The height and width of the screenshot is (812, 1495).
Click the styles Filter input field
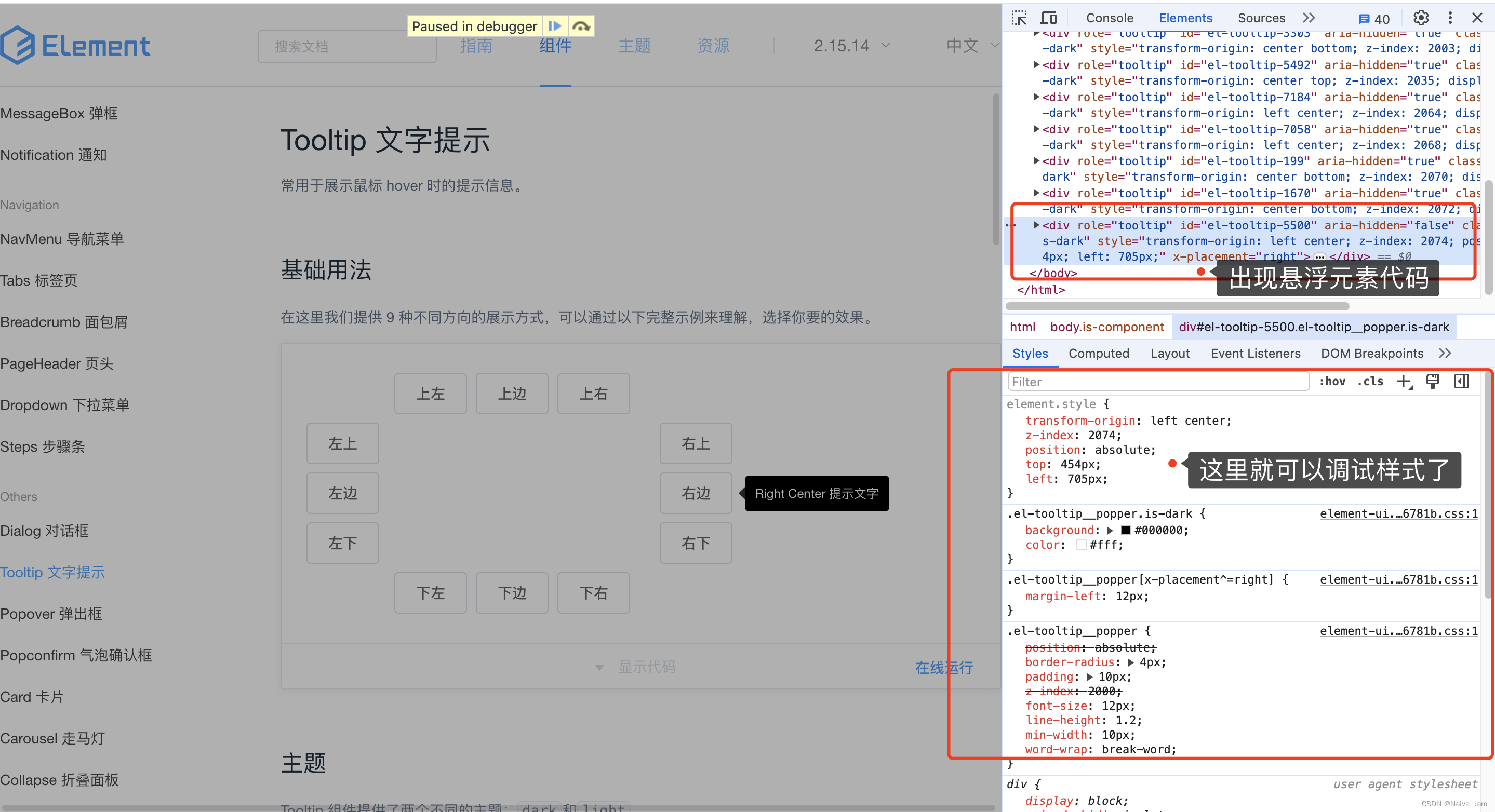pyautogui.click(x=1158, y=382)
